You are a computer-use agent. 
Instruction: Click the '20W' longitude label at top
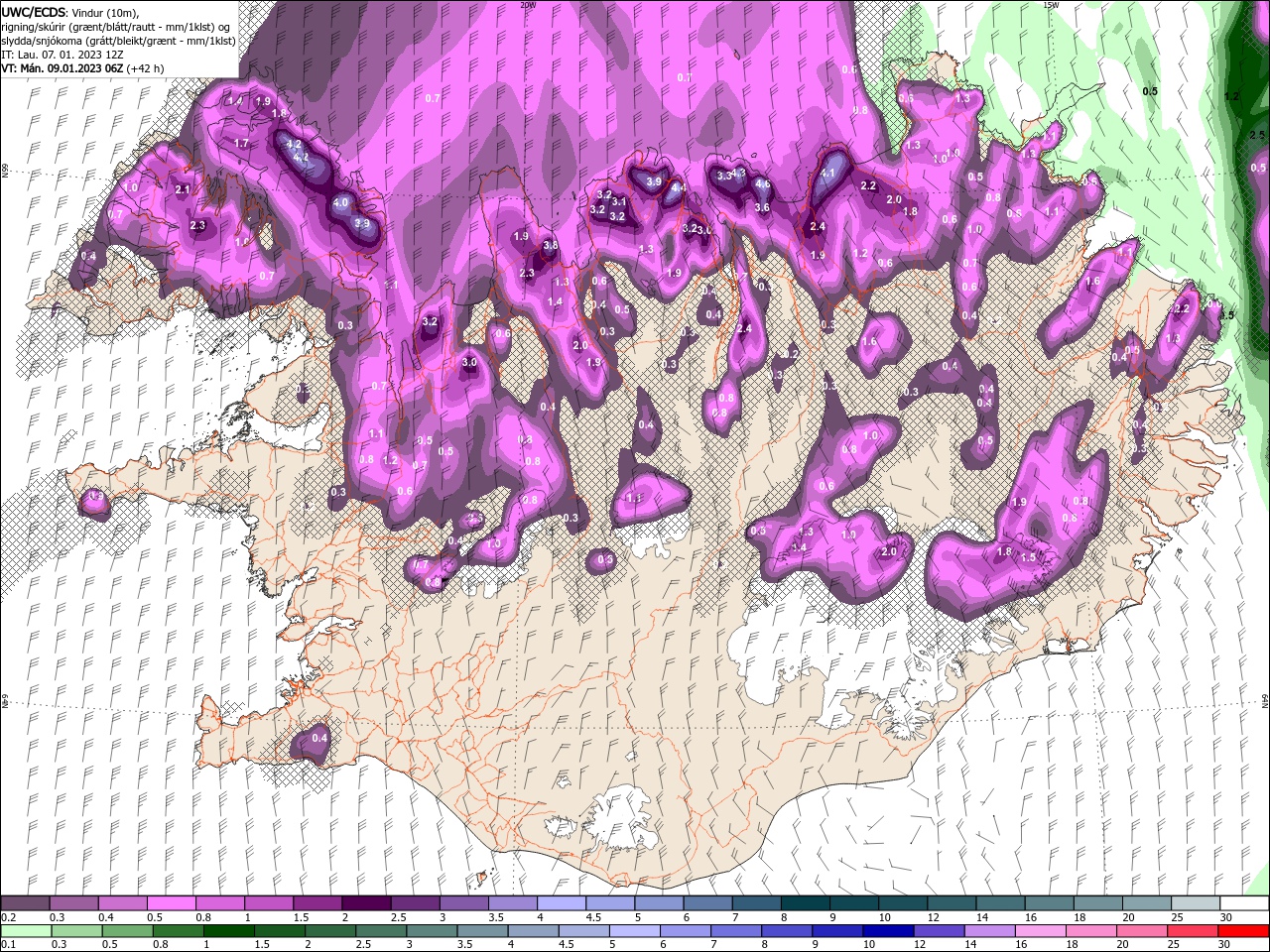click(x=528, y=5)
